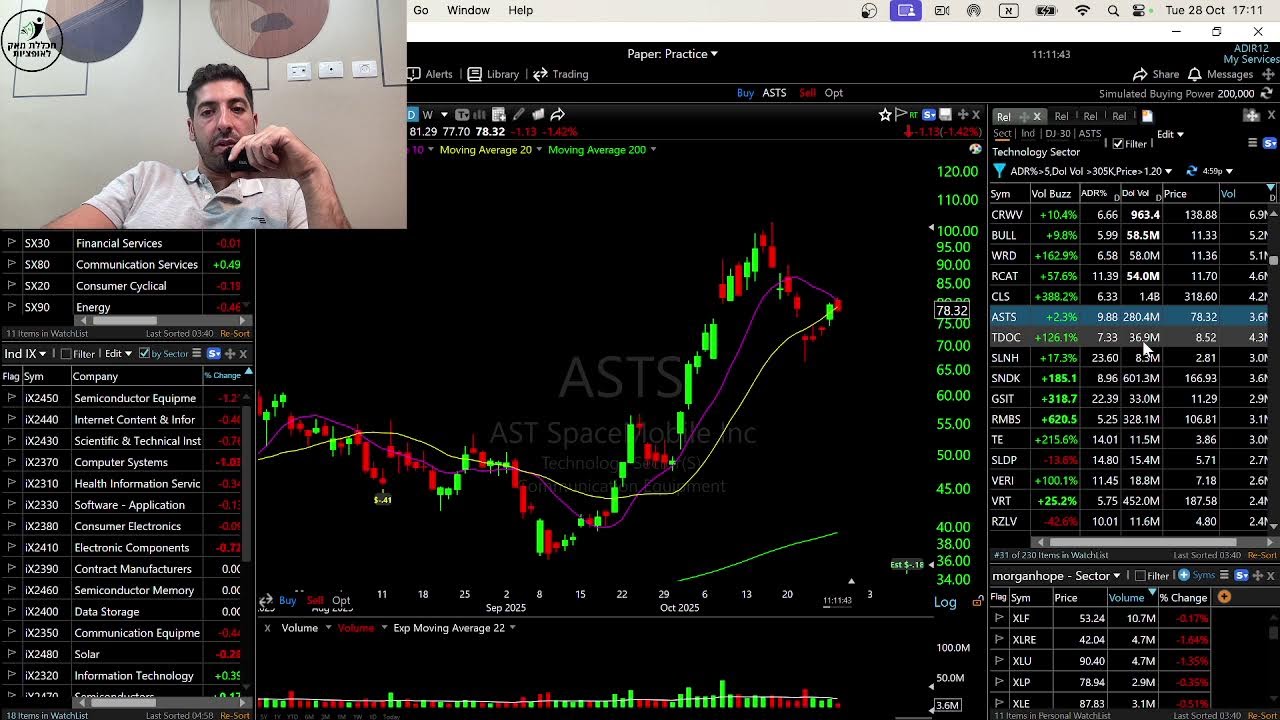Click the funnel filter icon

[x=999, y=171]
